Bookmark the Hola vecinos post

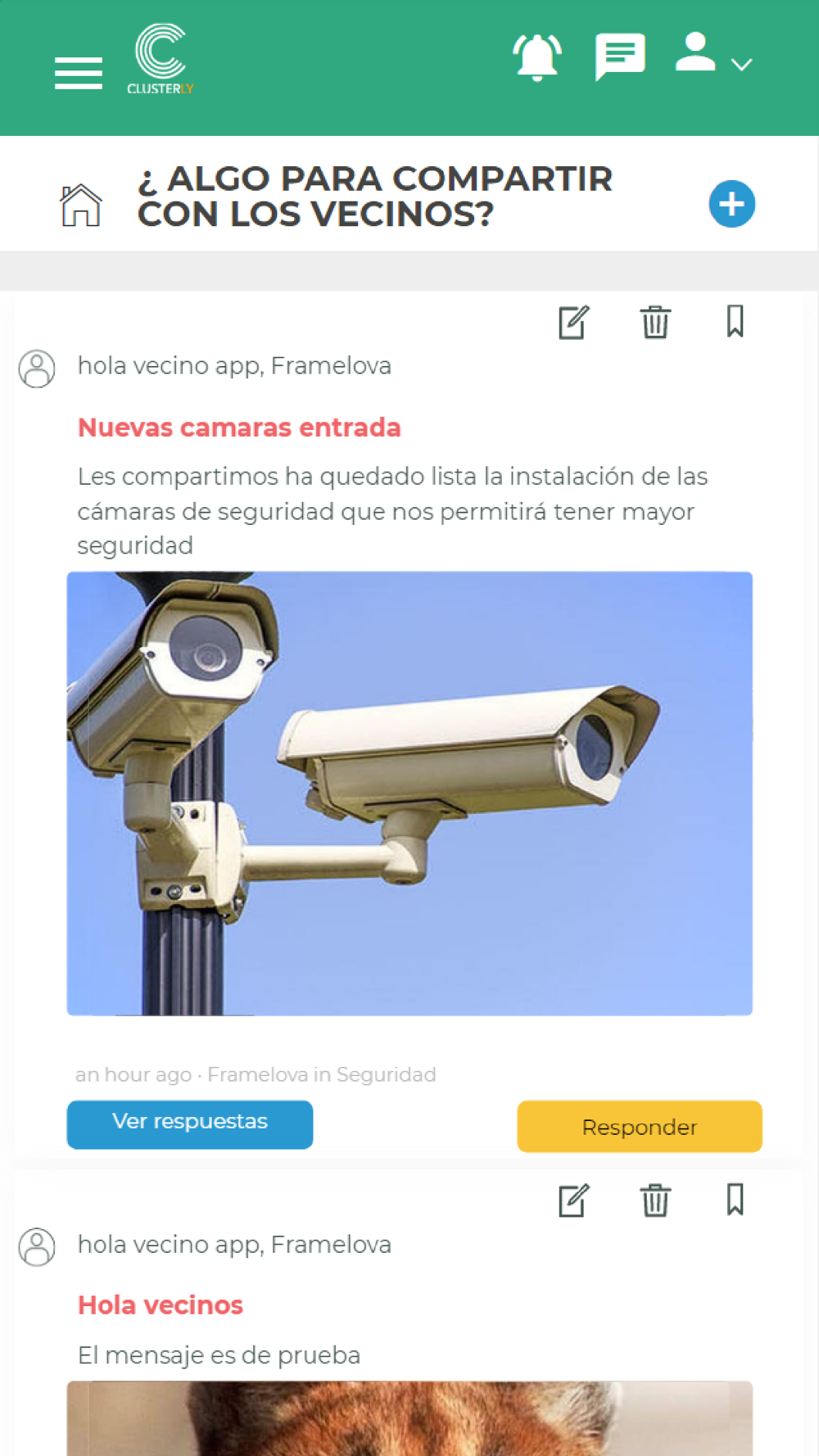tap(735, 1200)
